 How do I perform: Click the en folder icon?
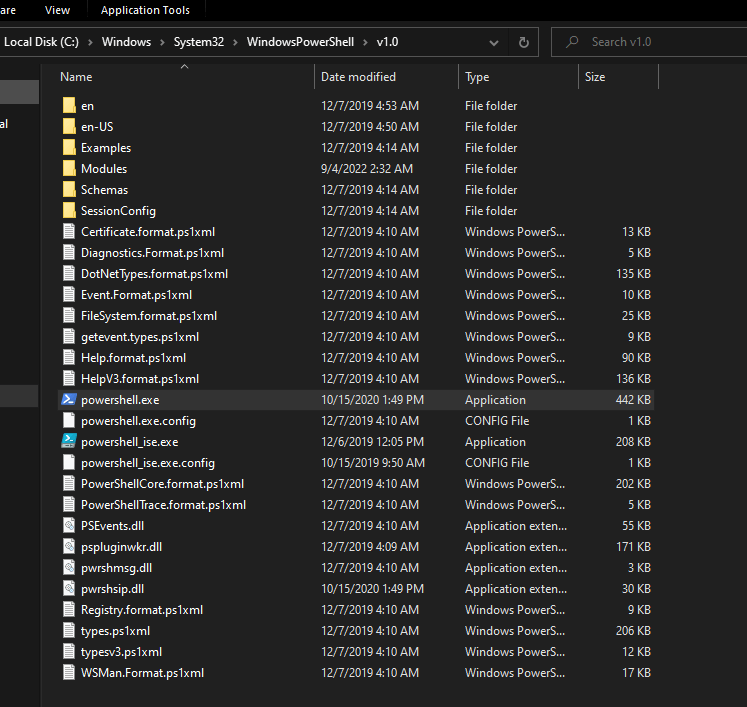pyautogui.click(x=69, y=105)
